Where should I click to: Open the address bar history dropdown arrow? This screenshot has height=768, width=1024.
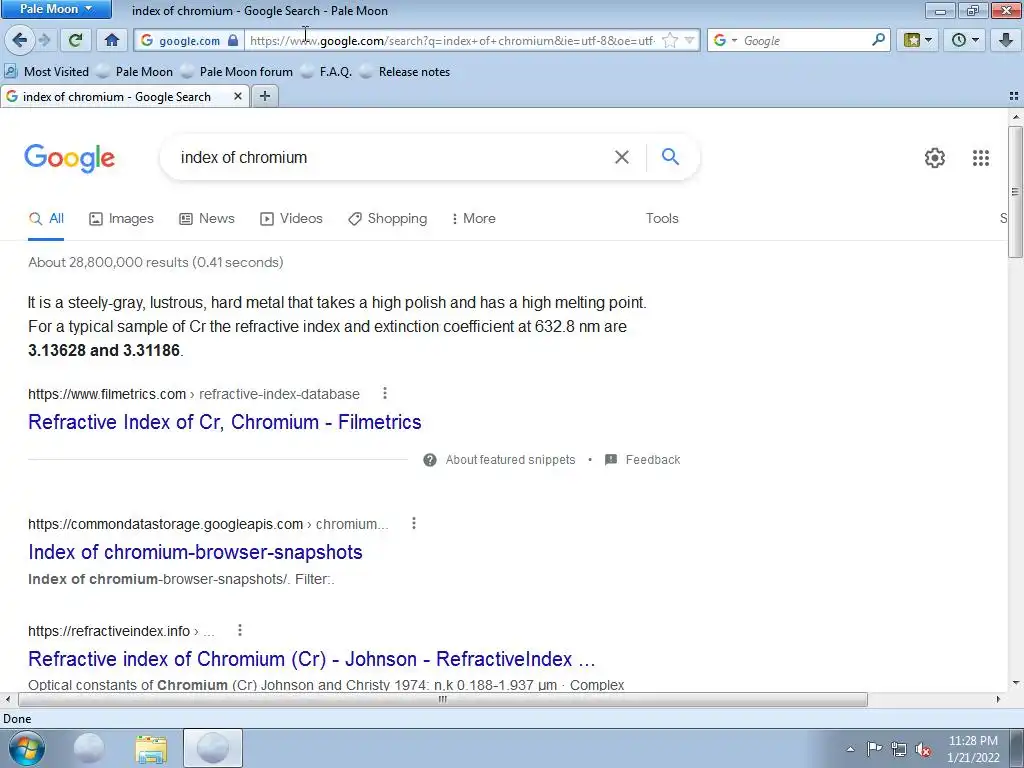pos(689,40)
